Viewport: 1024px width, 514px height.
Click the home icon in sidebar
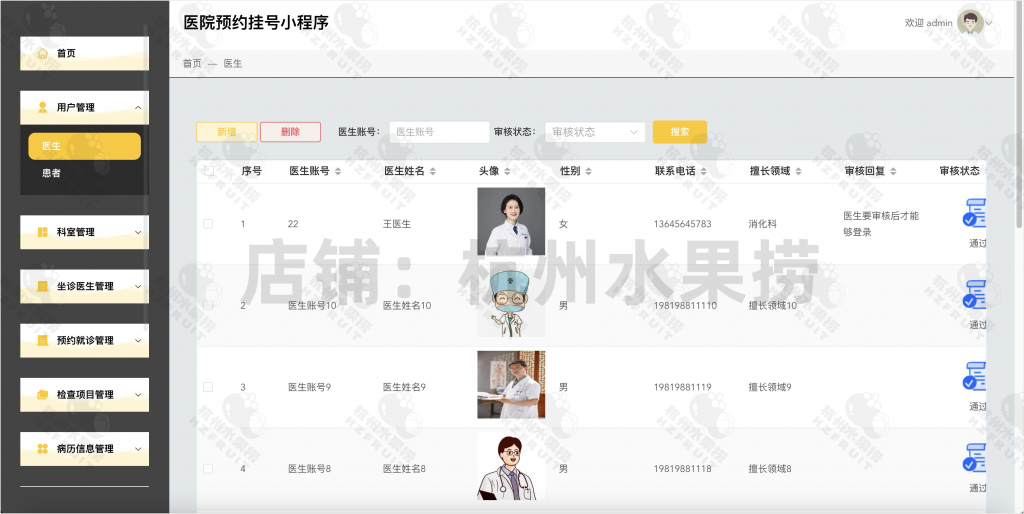42,53
